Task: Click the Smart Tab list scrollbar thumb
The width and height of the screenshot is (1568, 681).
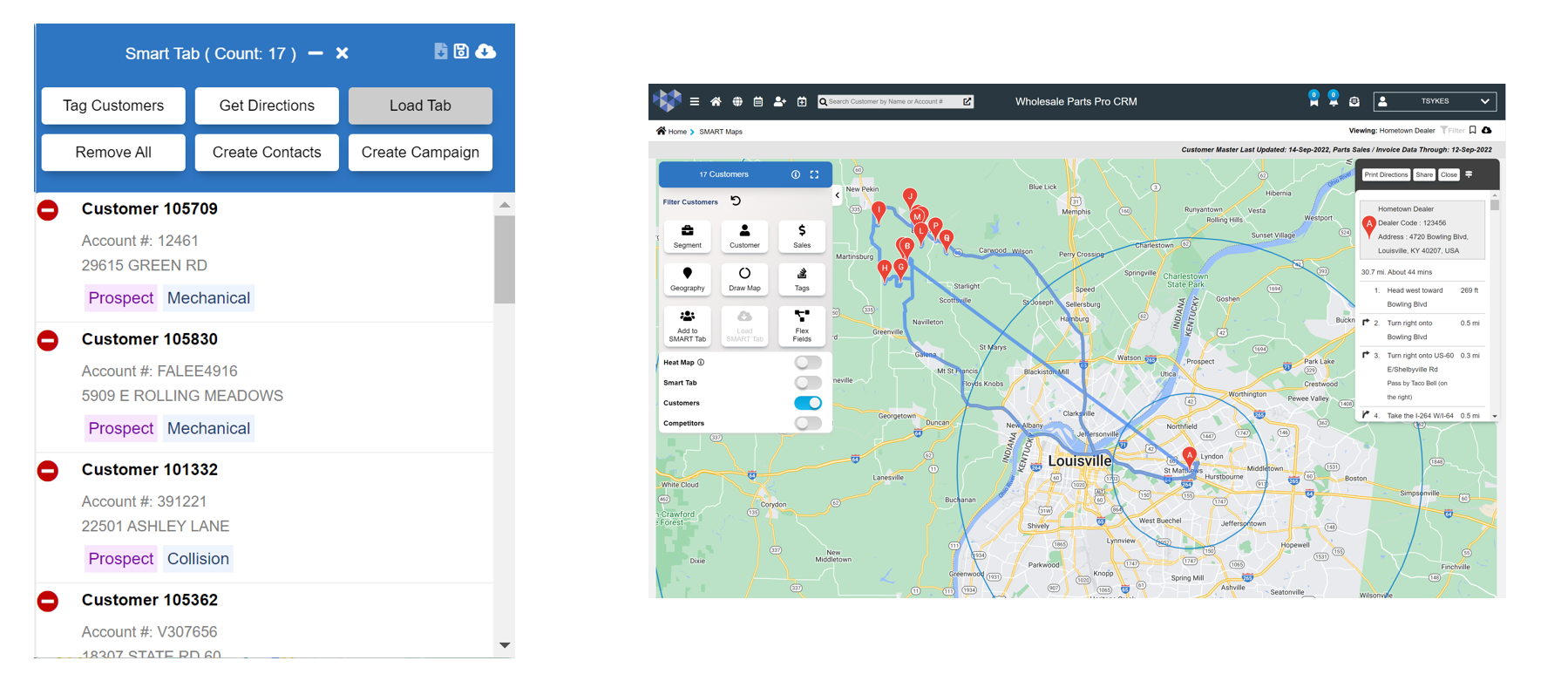Action: pyautogui.click(x=505, y=259)
